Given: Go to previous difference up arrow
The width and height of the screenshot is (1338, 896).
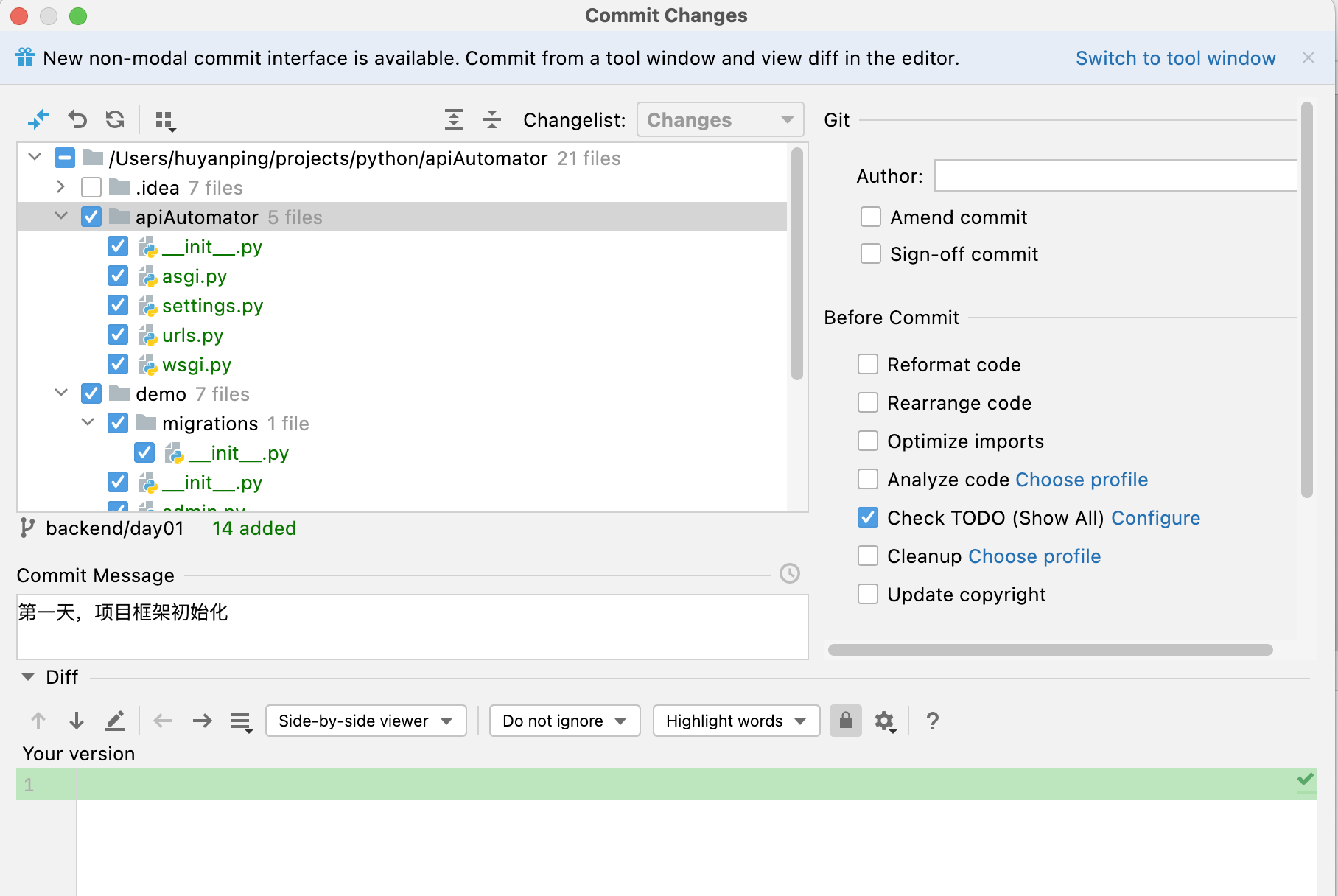Looking at the screenshot, I should (x=38, y=721).
